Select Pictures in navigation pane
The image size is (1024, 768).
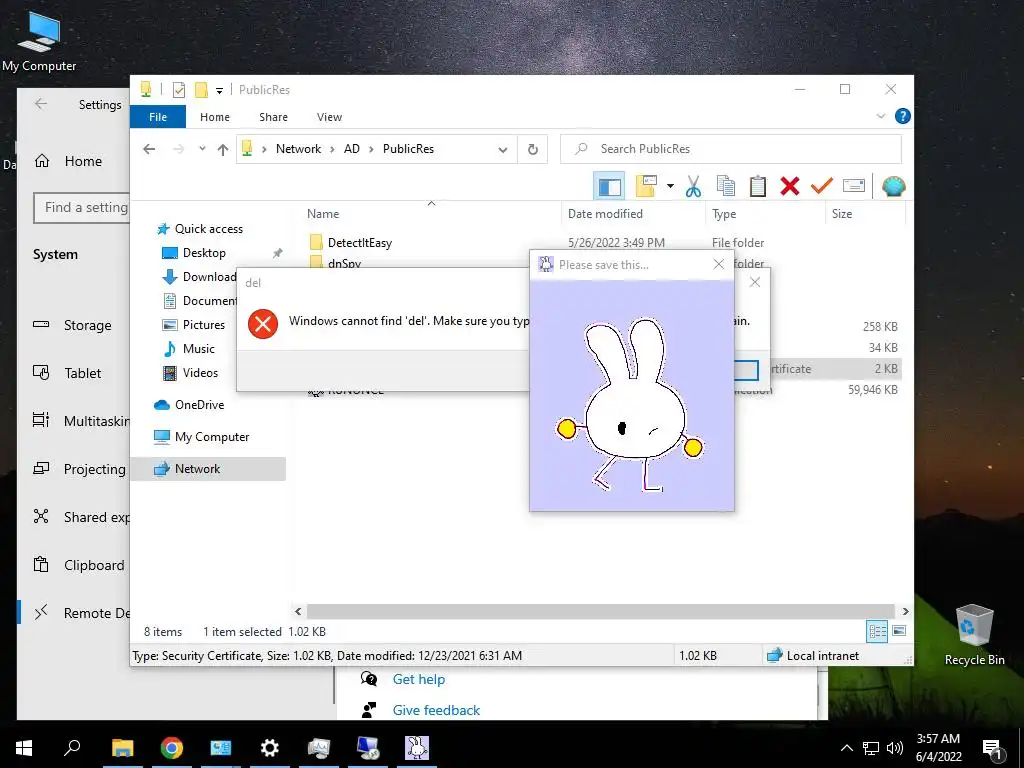[203, 325]
